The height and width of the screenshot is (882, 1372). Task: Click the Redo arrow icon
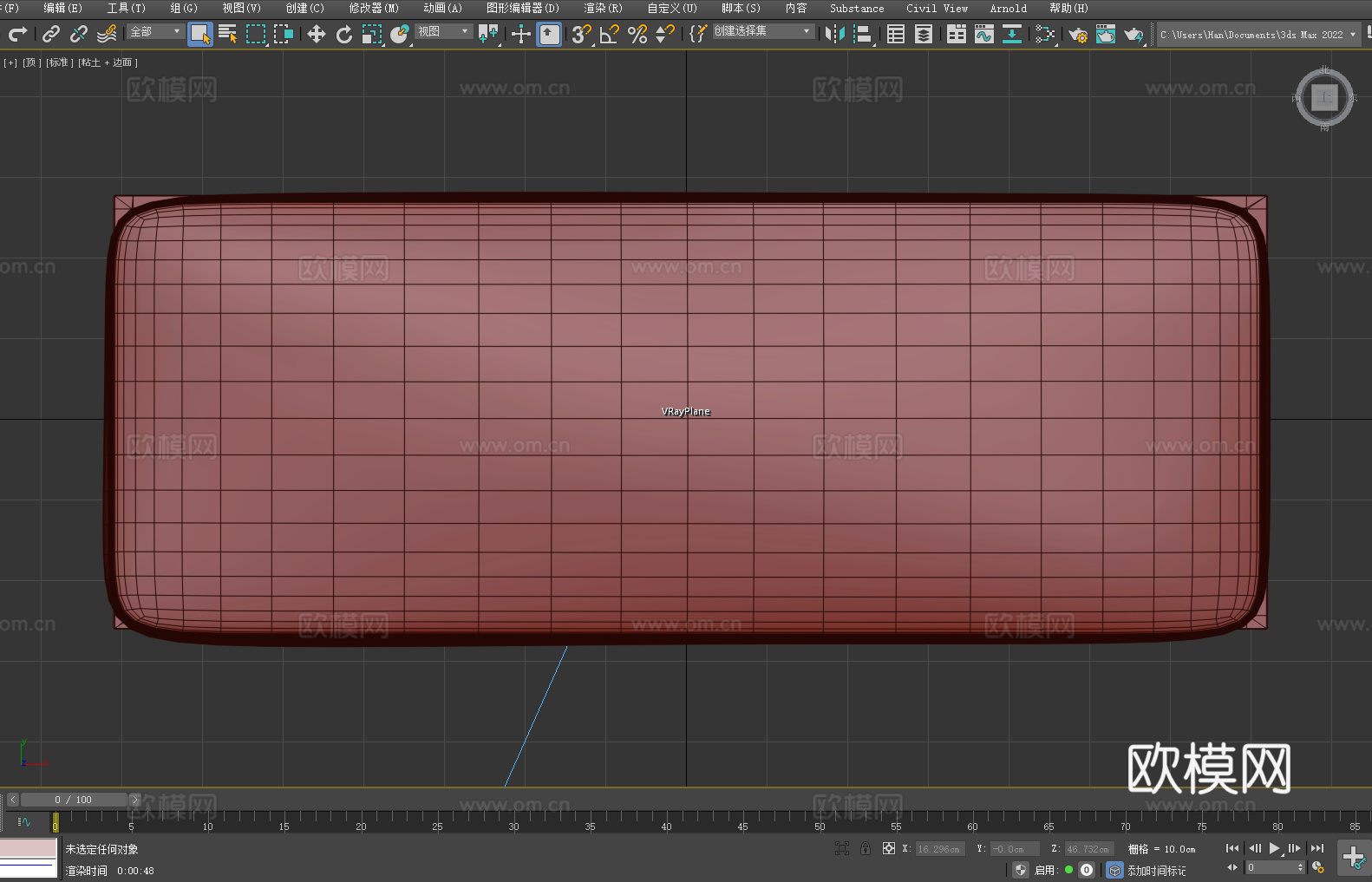(x=17, y=34)
